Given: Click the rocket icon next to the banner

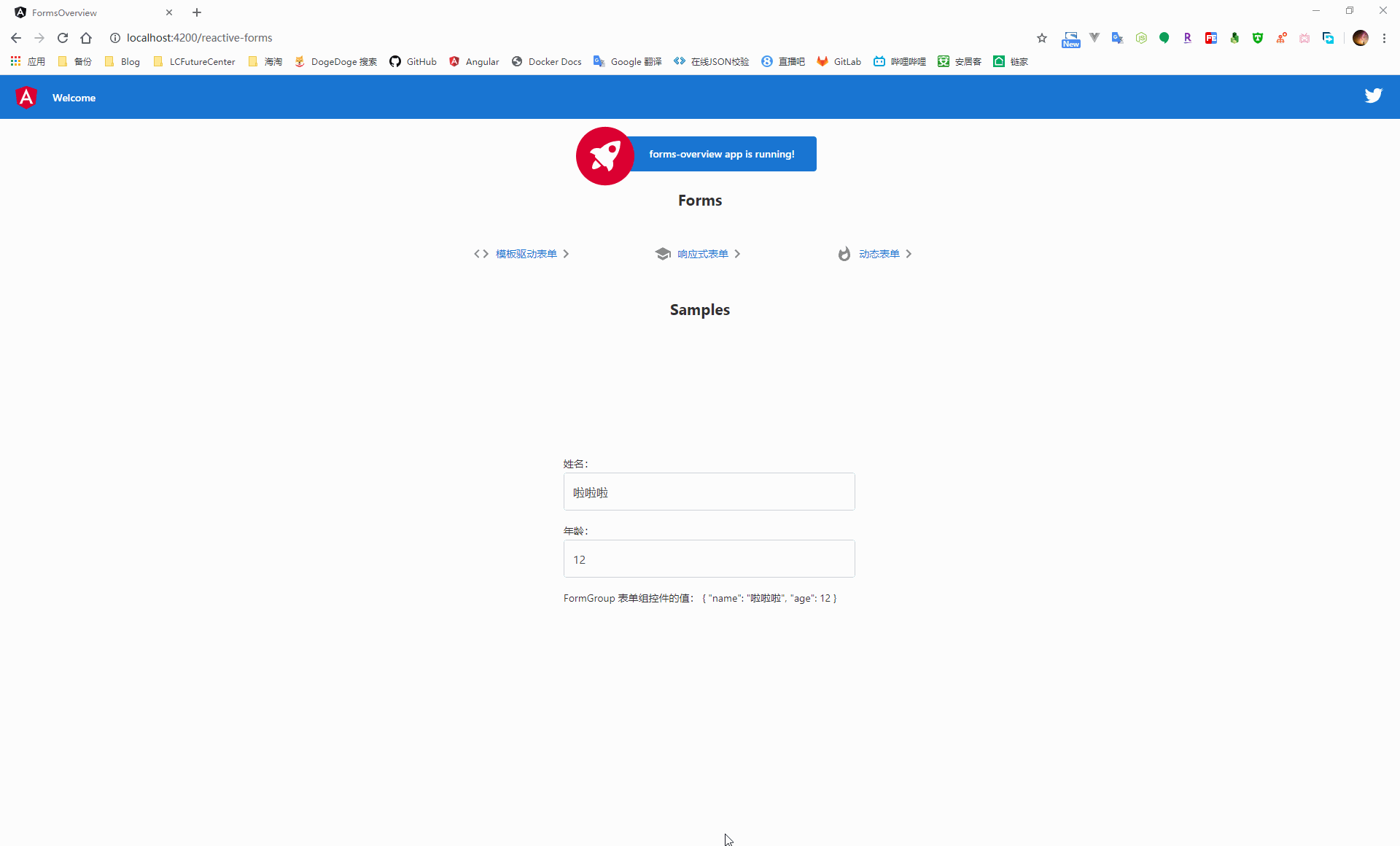Looking at the screenshot, I should 604,155.
